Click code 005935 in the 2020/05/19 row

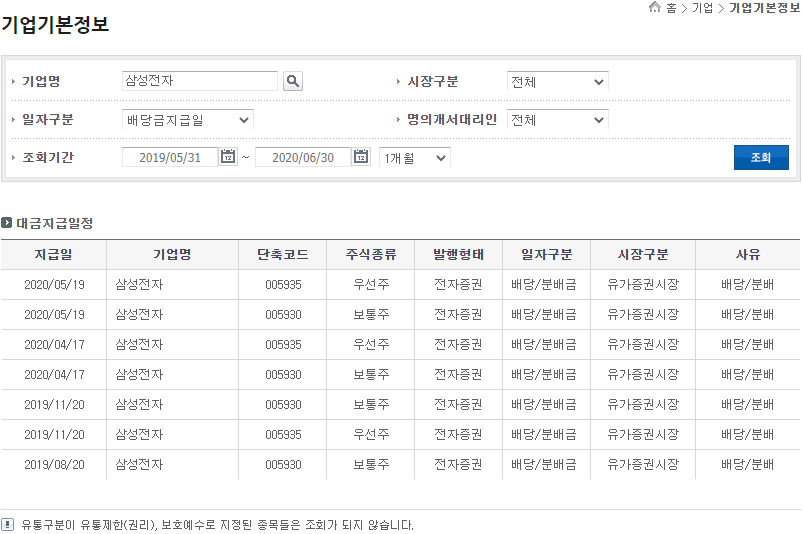click(x=283, y=284)
